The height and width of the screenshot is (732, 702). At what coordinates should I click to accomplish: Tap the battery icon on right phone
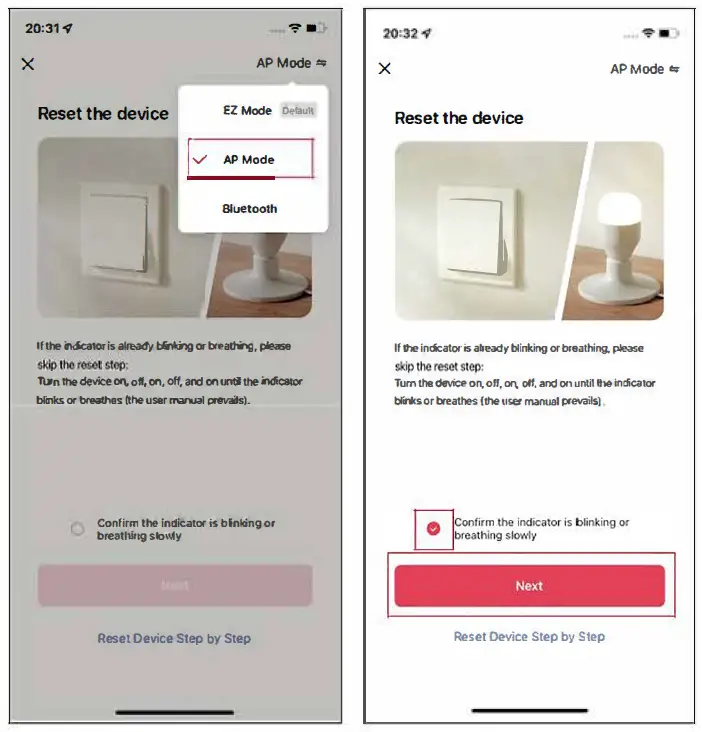668,34
